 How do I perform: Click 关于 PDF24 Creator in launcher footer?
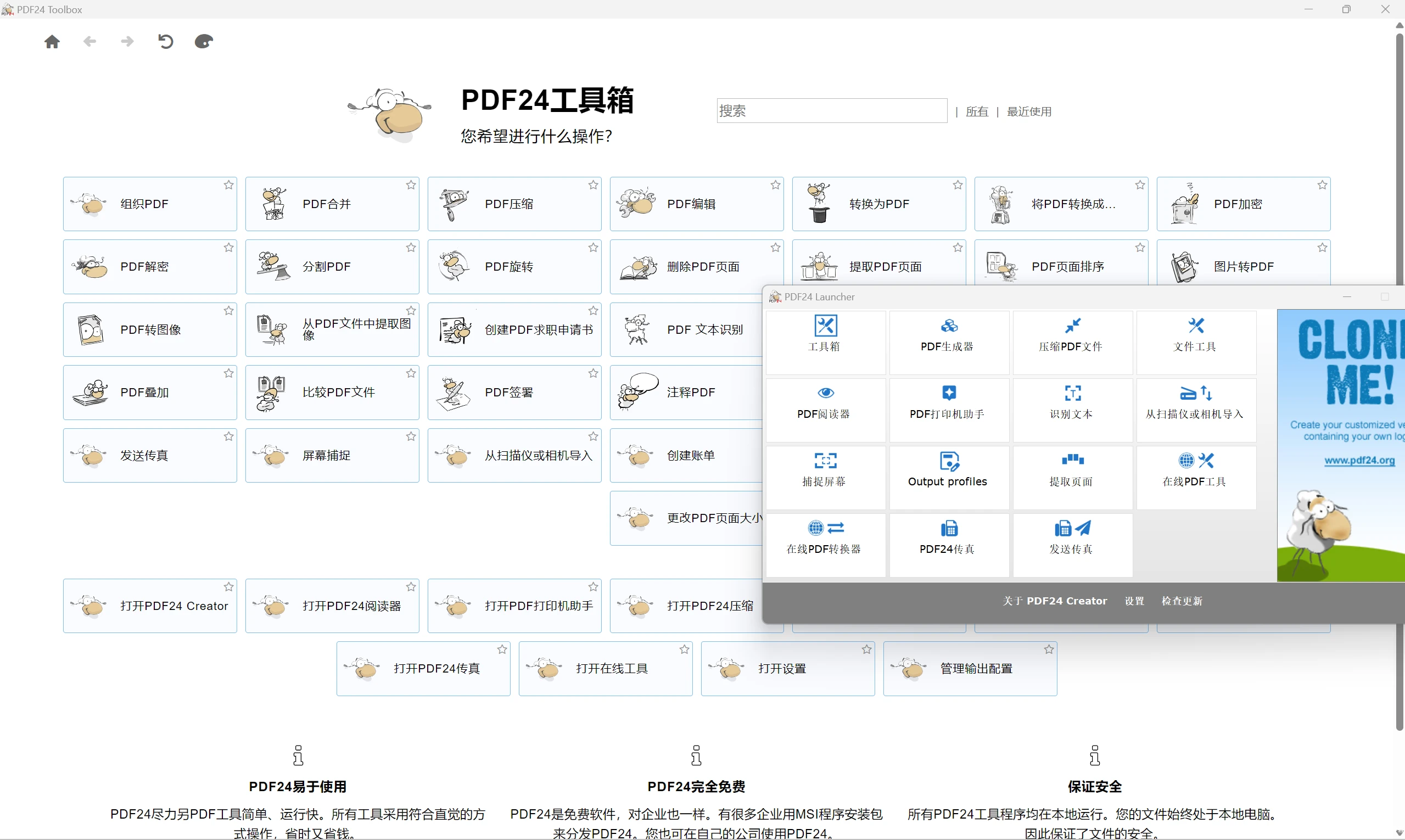(1055, 601)
